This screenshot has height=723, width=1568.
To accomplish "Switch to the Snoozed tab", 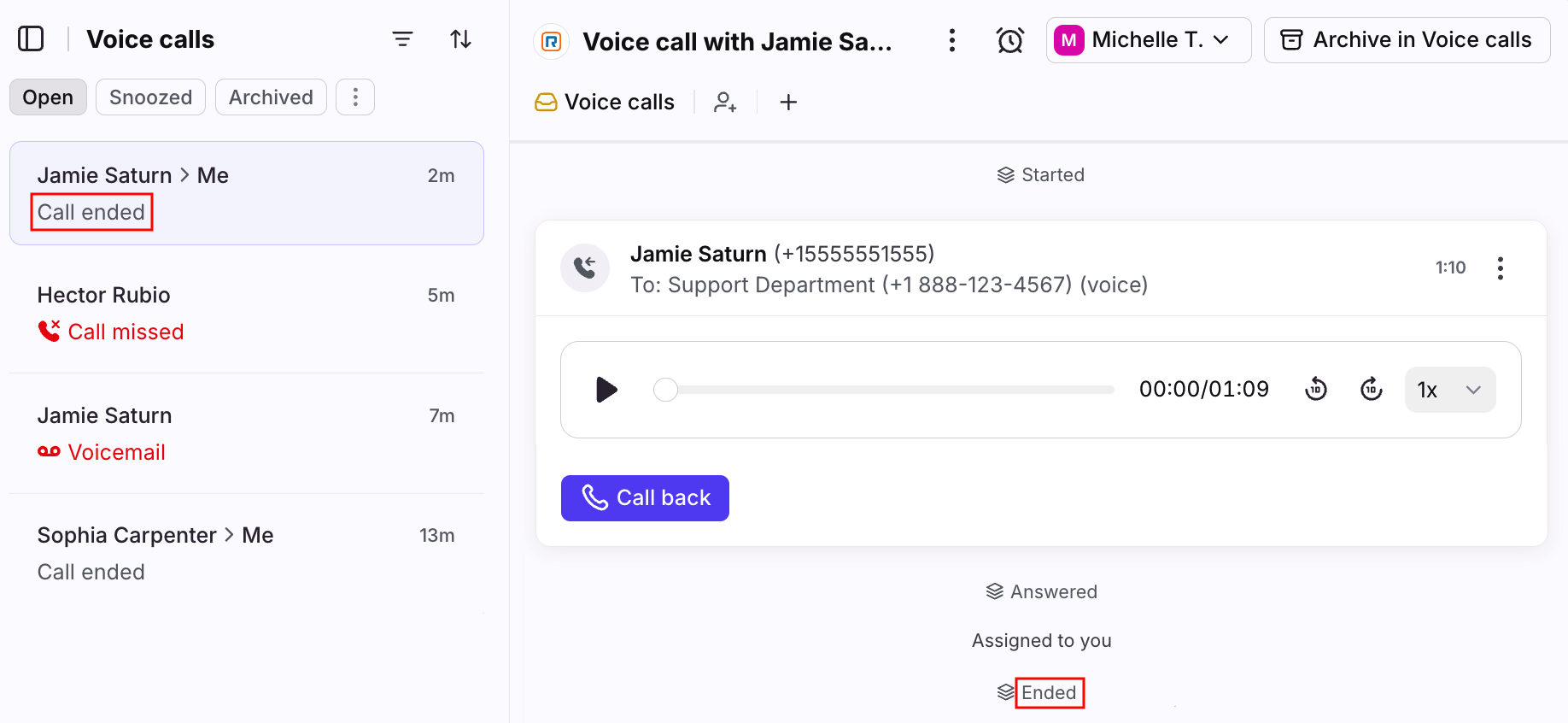I will [150, 97].
